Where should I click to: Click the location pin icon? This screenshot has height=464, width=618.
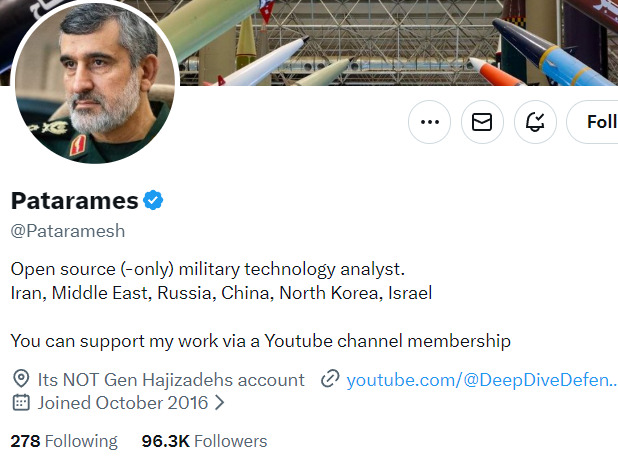click(x=21, y=380)
